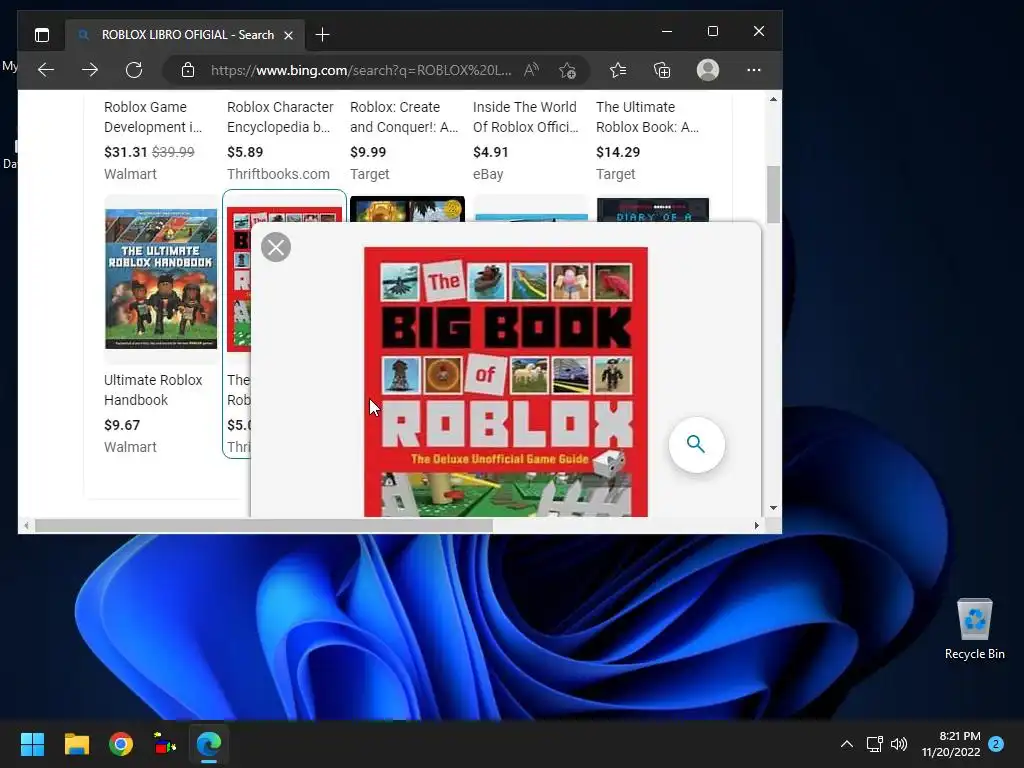The width and height of the screenshot is (1024, 768).
Task: Launch Google Chrome from the taskbar
Action: pyautogui.click(x=121, y=744)
